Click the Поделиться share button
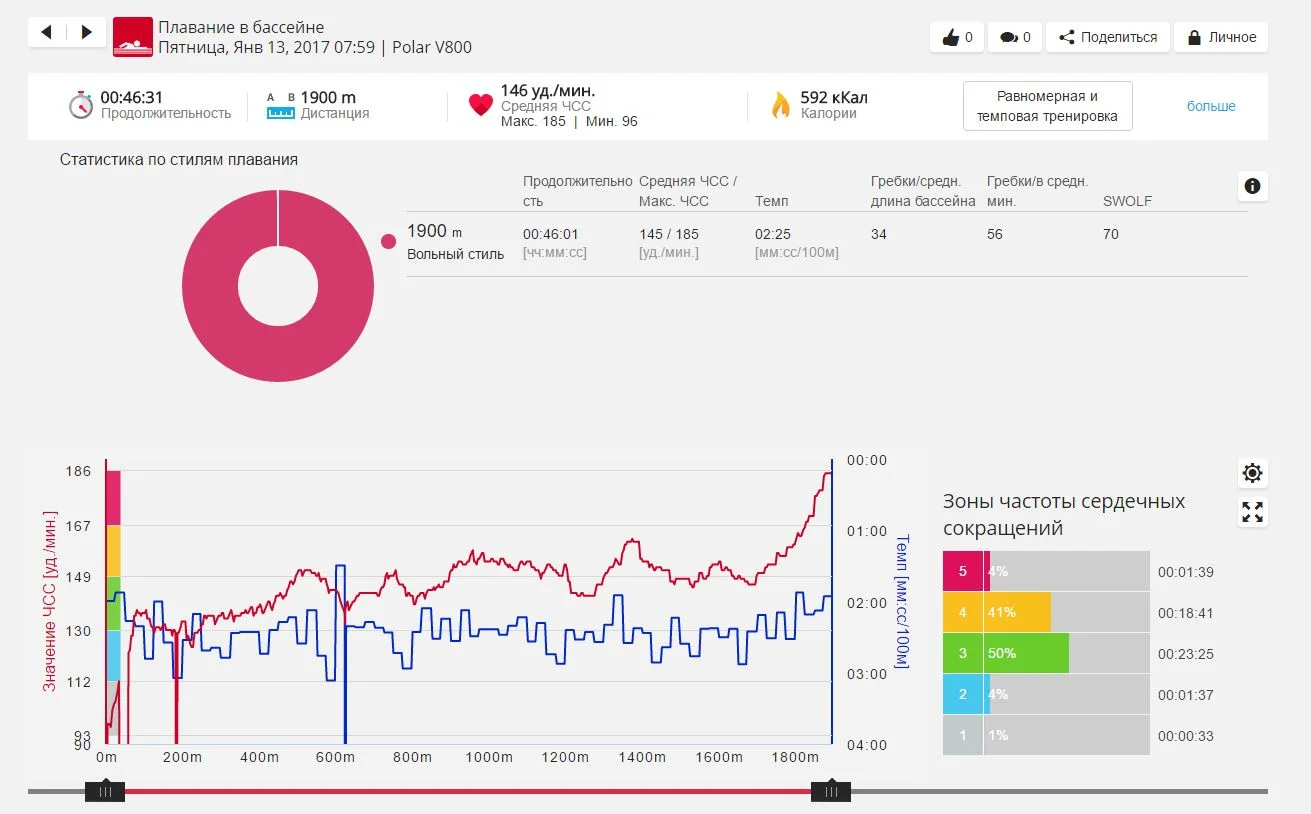The height and width of the screenshot is (814, 1311). (x=1107, y=37)
